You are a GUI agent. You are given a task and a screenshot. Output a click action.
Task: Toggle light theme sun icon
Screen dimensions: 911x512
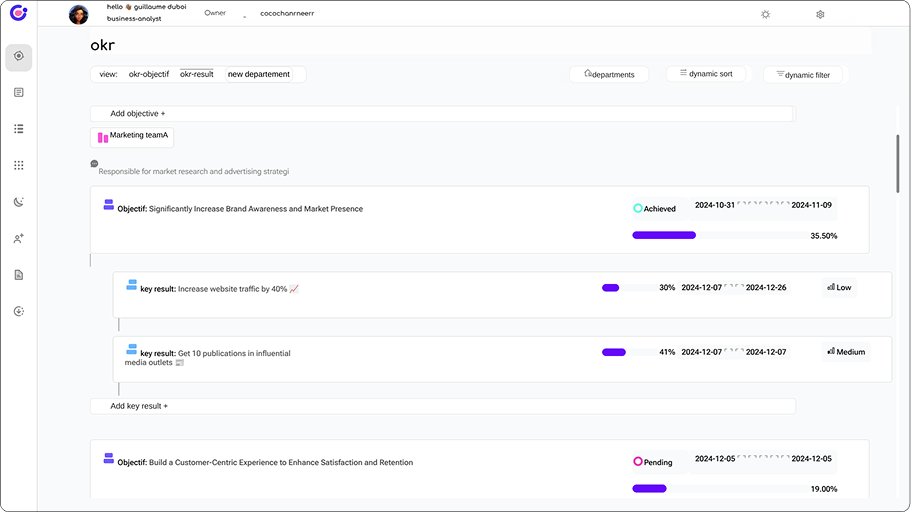tap(766, 15)
